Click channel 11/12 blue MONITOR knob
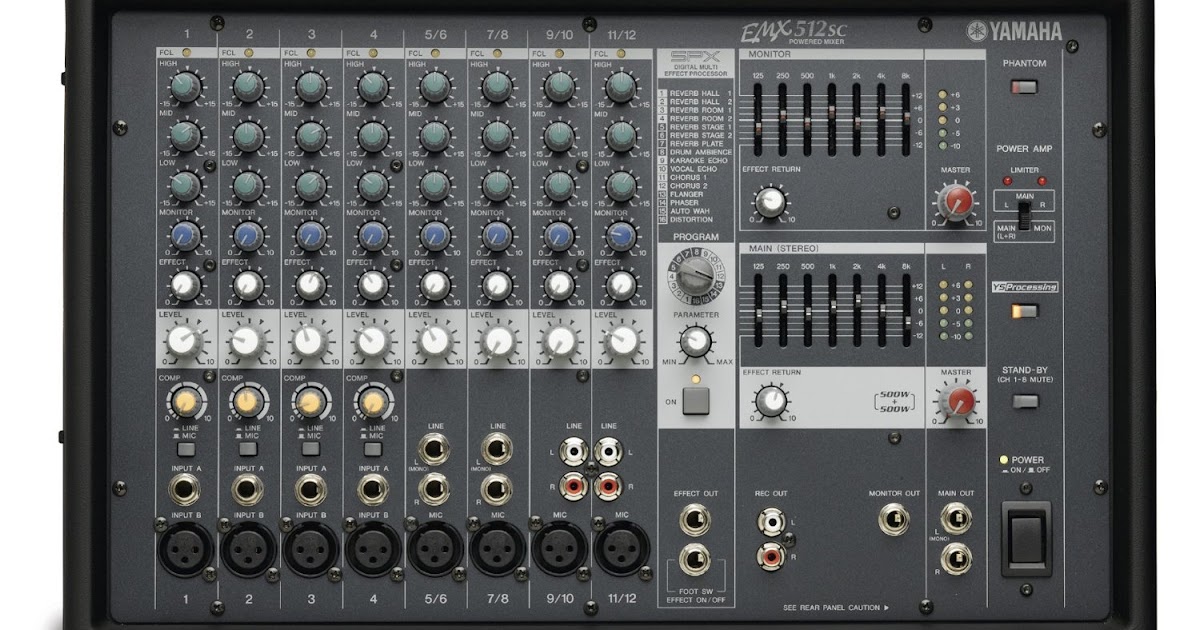Viewport: 1200px width, 630px height. pos(622,236)
